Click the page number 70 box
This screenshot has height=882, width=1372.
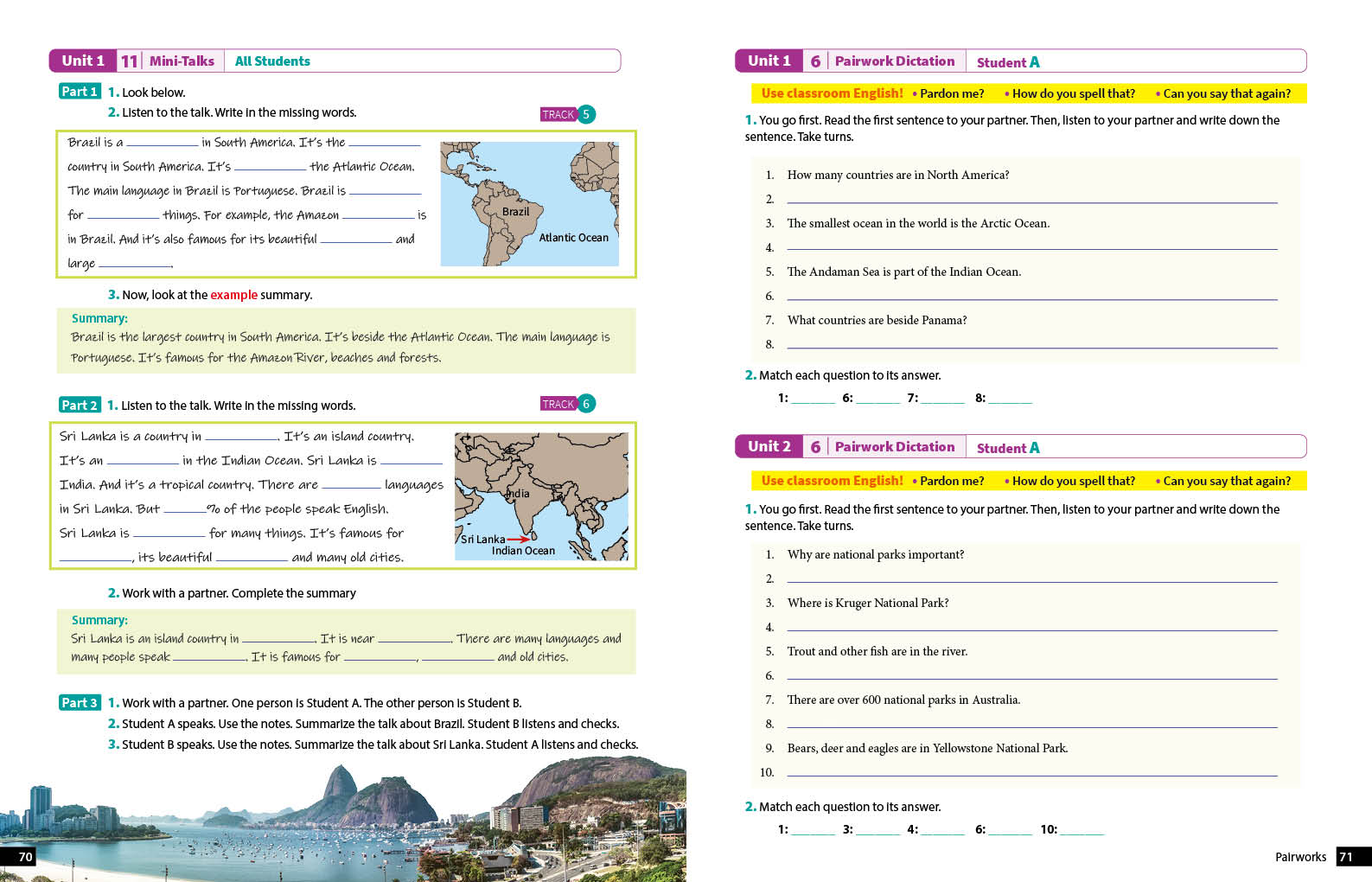tap(25, 857)
